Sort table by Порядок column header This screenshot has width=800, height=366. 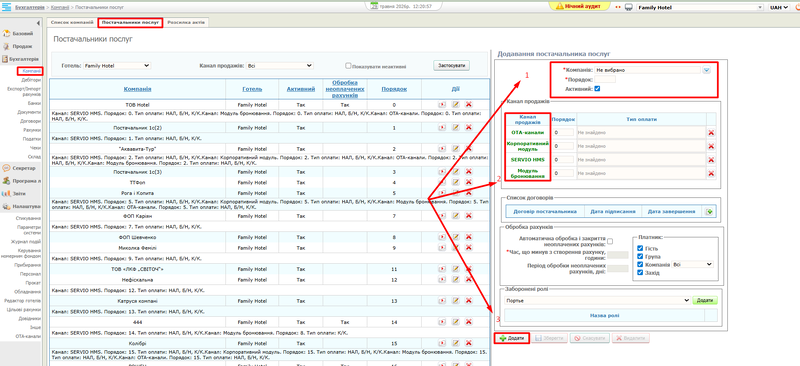click(x=394, y=89)
